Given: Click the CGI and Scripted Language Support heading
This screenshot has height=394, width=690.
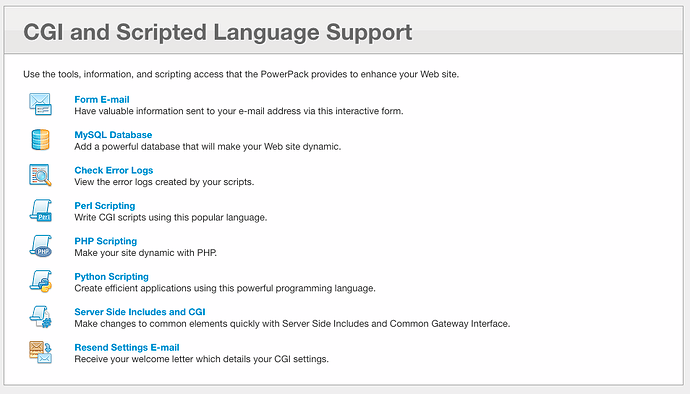Looking at the screenshot, I should click(218, 32).
